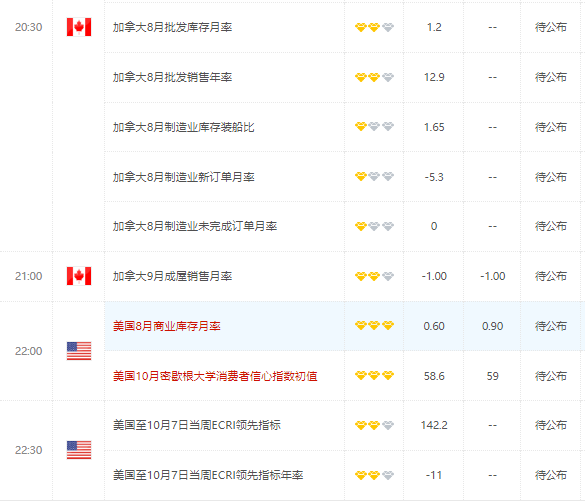
Task: Click the Canadian flag at 21:00
Action: click(x=79, y=276)
